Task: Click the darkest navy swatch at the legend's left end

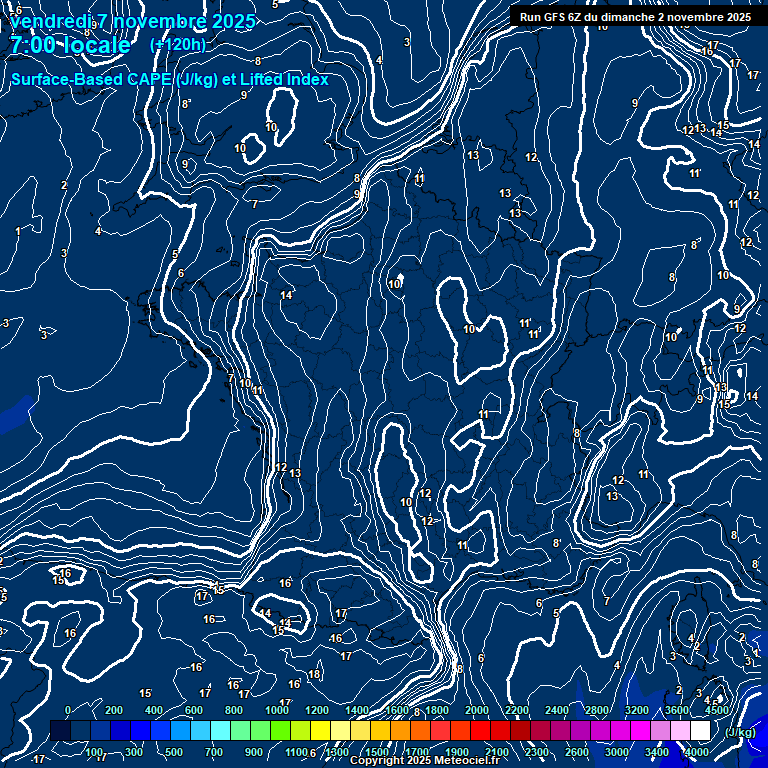Action: tap(60, 731)
